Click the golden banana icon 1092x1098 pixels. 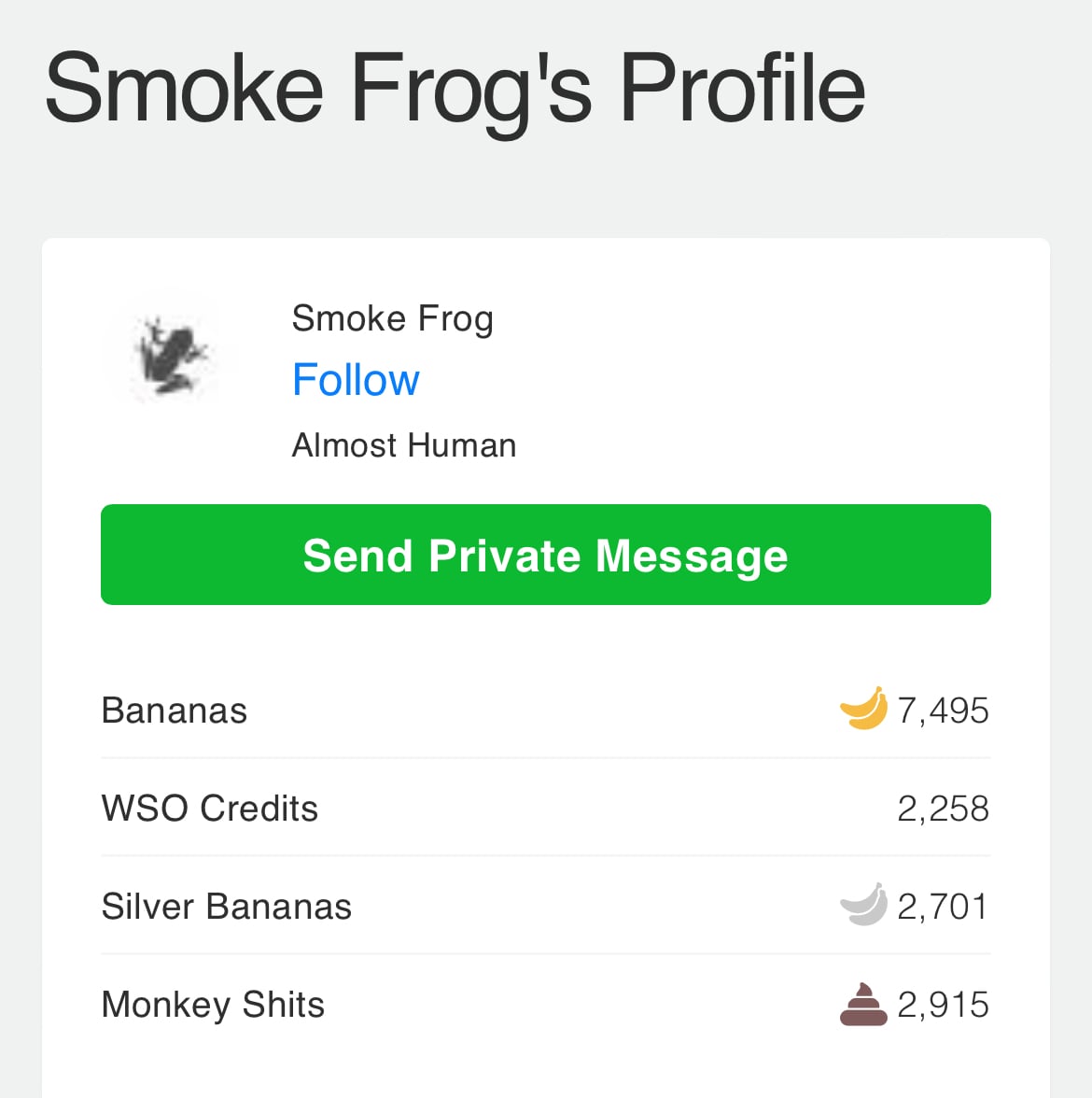pyautogui.click(x=863, y=709)
